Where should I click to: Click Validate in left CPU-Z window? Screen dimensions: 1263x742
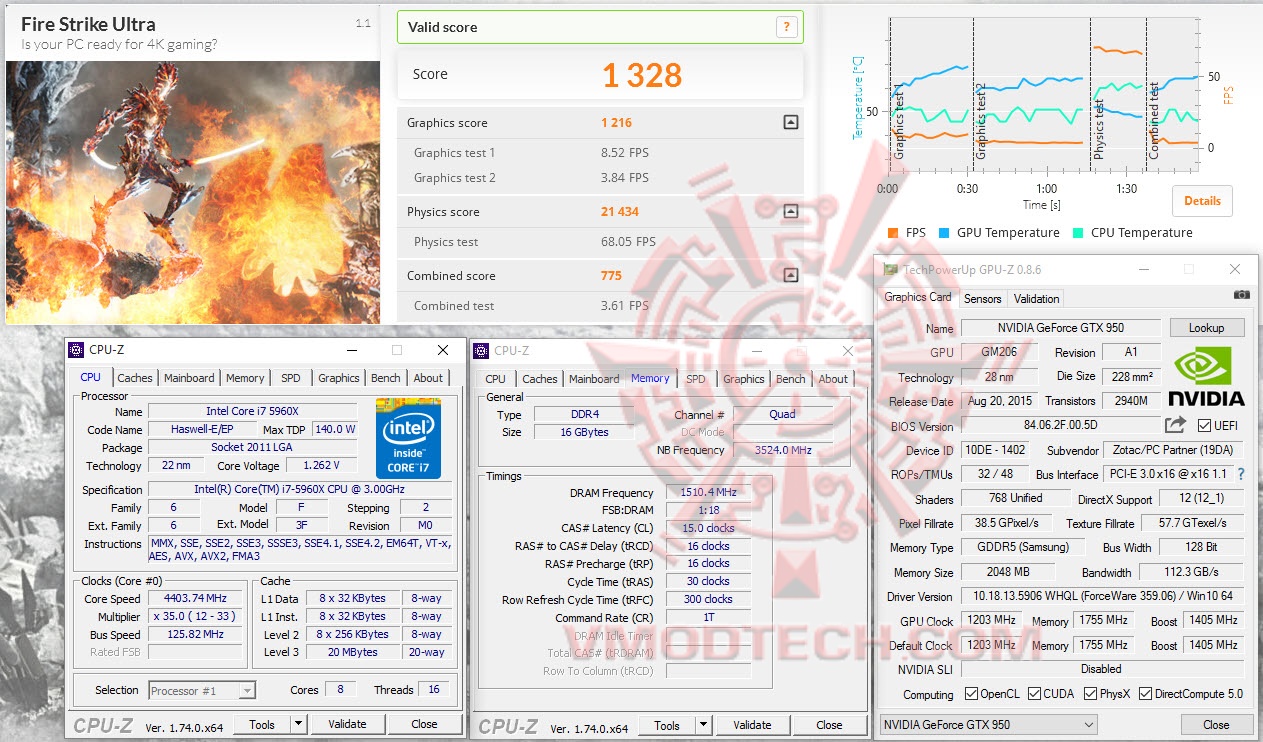pos(347,724)
